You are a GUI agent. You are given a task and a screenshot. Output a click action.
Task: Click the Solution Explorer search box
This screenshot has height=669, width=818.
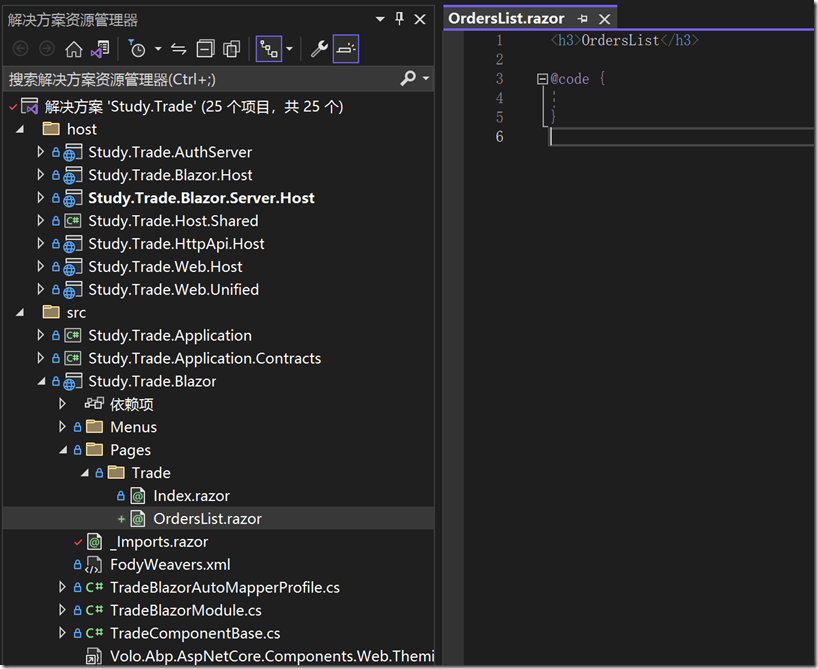click(x=200, y=79)
